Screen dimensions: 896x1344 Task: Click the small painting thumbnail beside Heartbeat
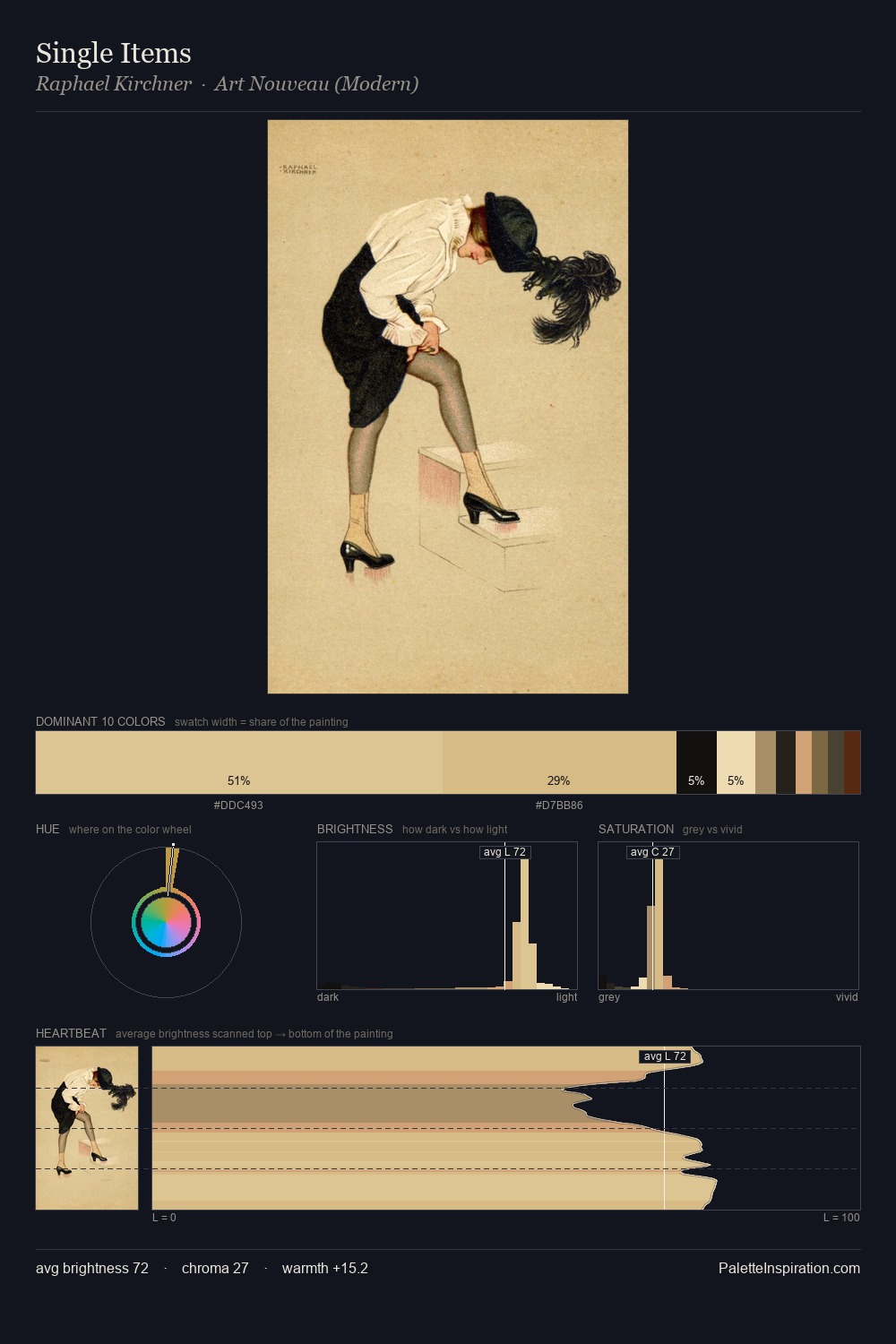pyautogui.click(x=87, y=1128)
